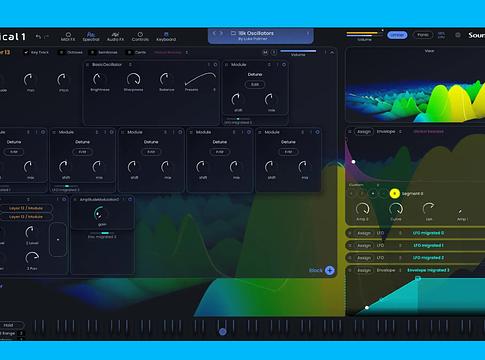Open BasicOscillator three-dot menu
Viewport: 485px width, 360px height.
[209, 65]
